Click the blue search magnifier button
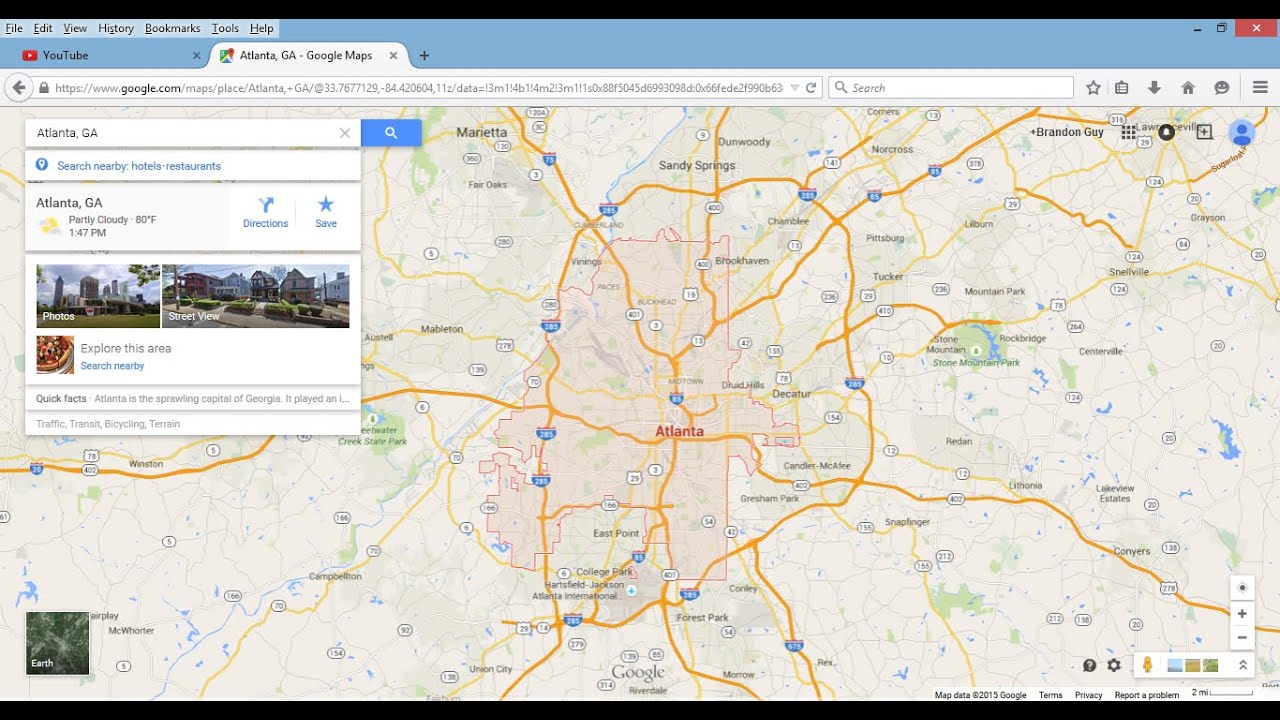1280x720 pixels. (x=391, y=132)
